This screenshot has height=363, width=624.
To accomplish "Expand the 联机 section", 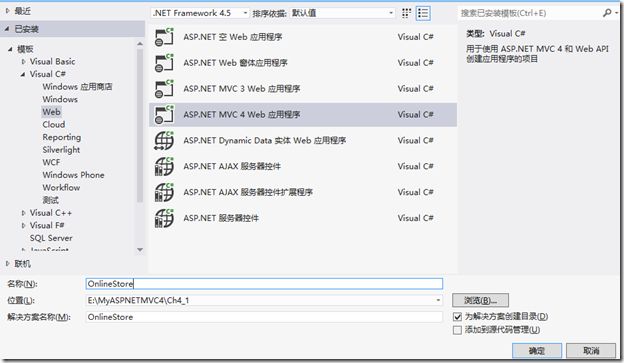I will [8, 263].
